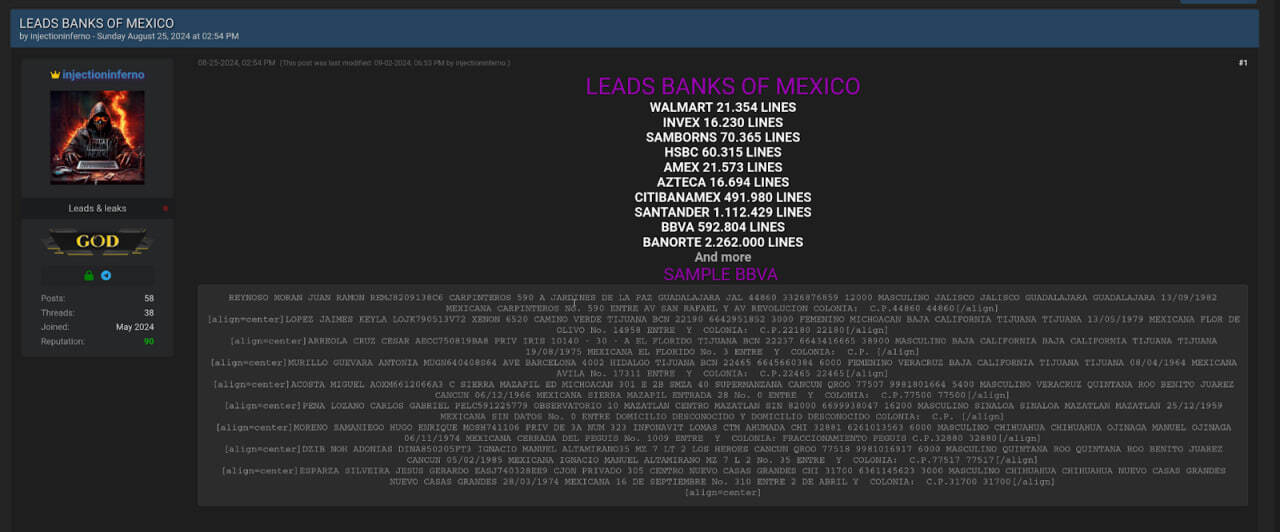Click the last modified notice text
This screenshot has width=1280, height=532.
click(x=395, y=63)
